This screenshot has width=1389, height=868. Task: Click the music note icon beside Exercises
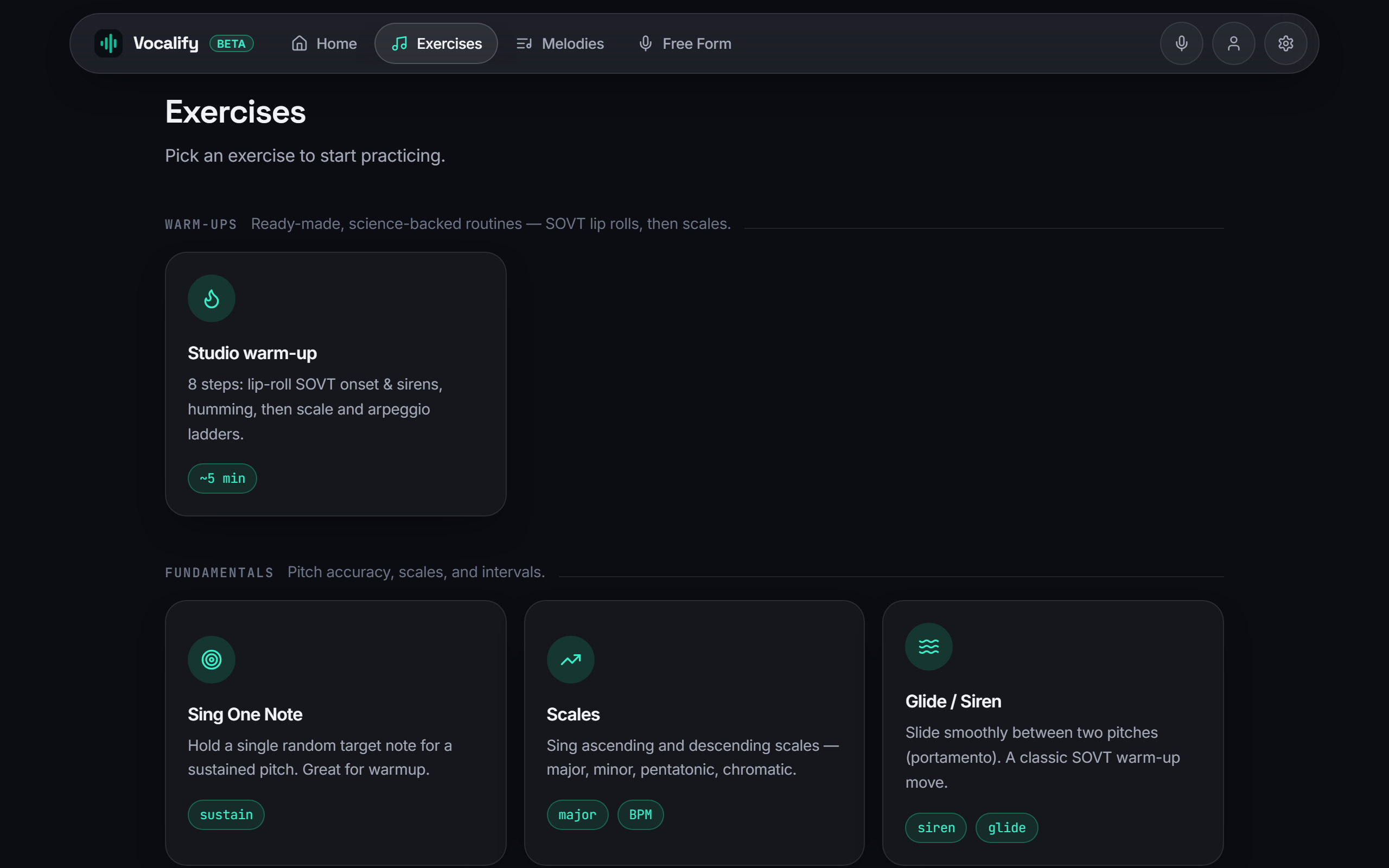point(399,43)
